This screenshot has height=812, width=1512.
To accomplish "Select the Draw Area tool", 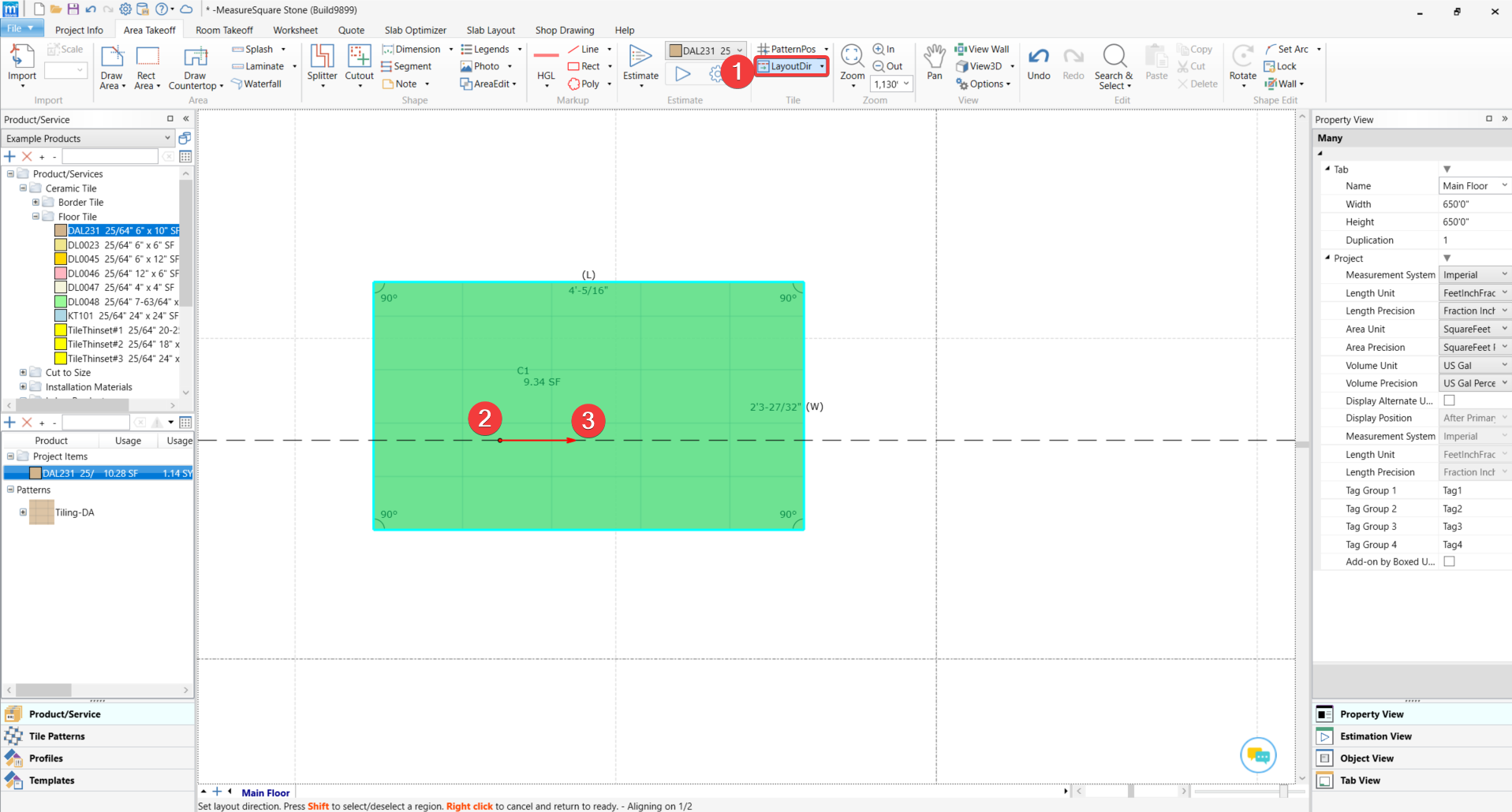I will (112, 66).
